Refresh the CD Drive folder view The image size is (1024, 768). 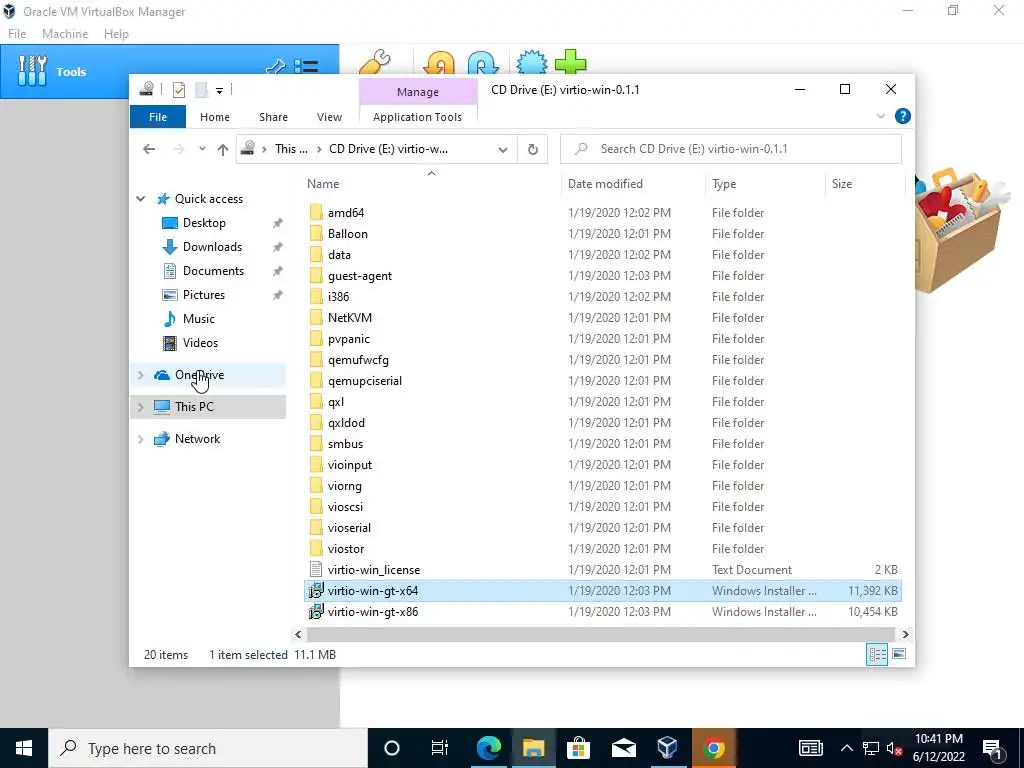coord(533,150)
